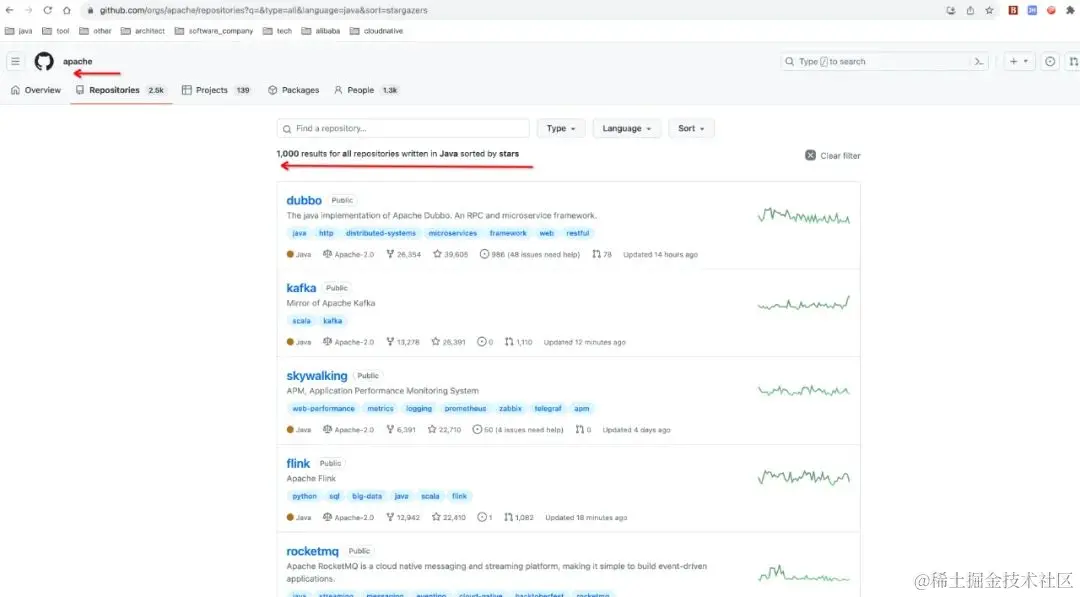Open skywalking's forks count 6,391
1080x597 pixels.
pos(400,430)
